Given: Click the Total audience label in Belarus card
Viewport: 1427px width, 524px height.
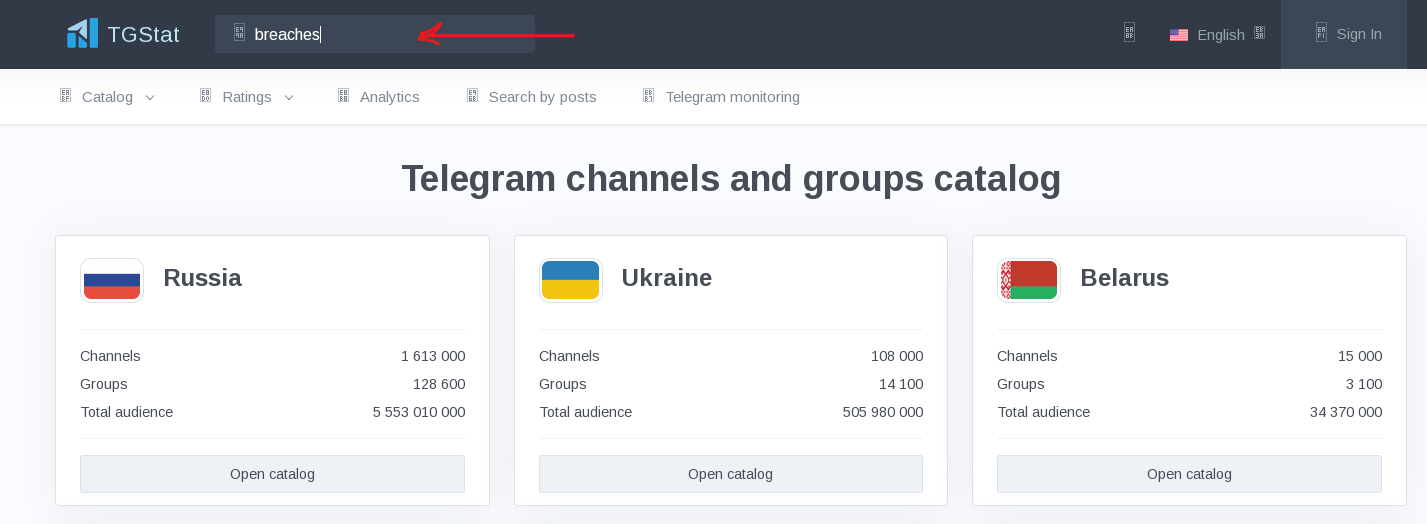Looking at the screenshot, I should (x=1043, y=412).
